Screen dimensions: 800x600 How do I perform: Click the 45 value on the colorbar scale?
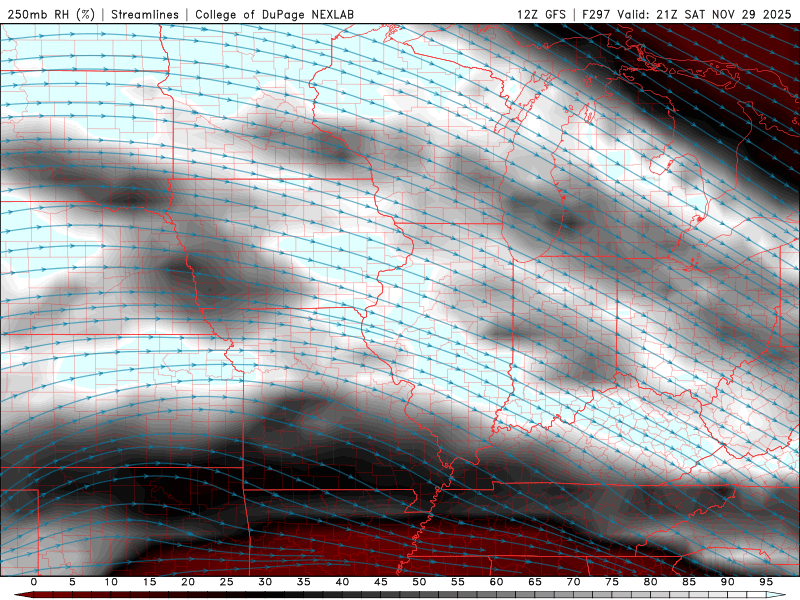pos(381,582)
